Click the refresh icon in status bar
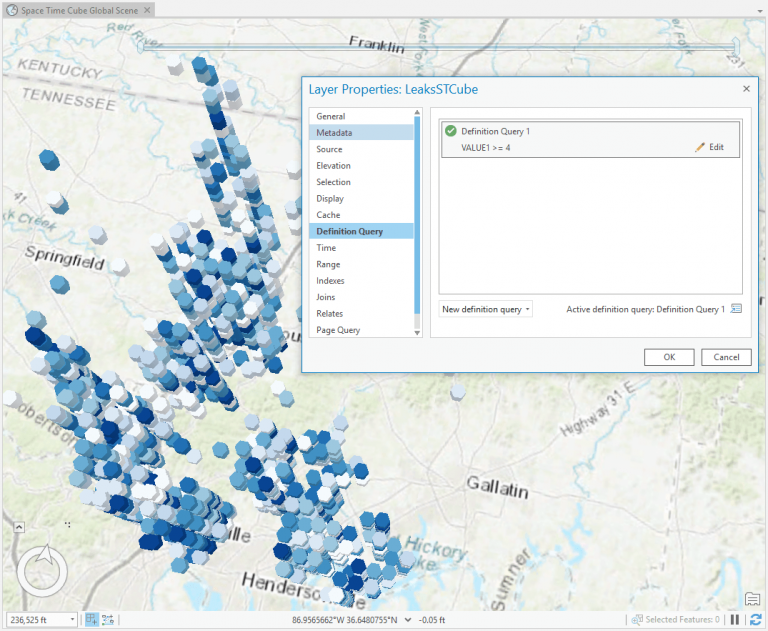This screenshot has height=631, width=768. (x=756, y=620)
